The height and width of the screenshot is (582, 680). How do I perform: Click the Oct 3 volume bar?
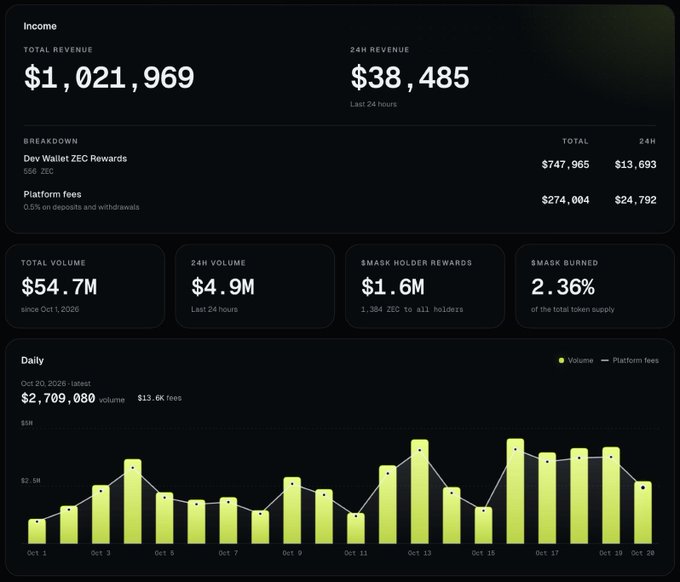tap(101, 514)
